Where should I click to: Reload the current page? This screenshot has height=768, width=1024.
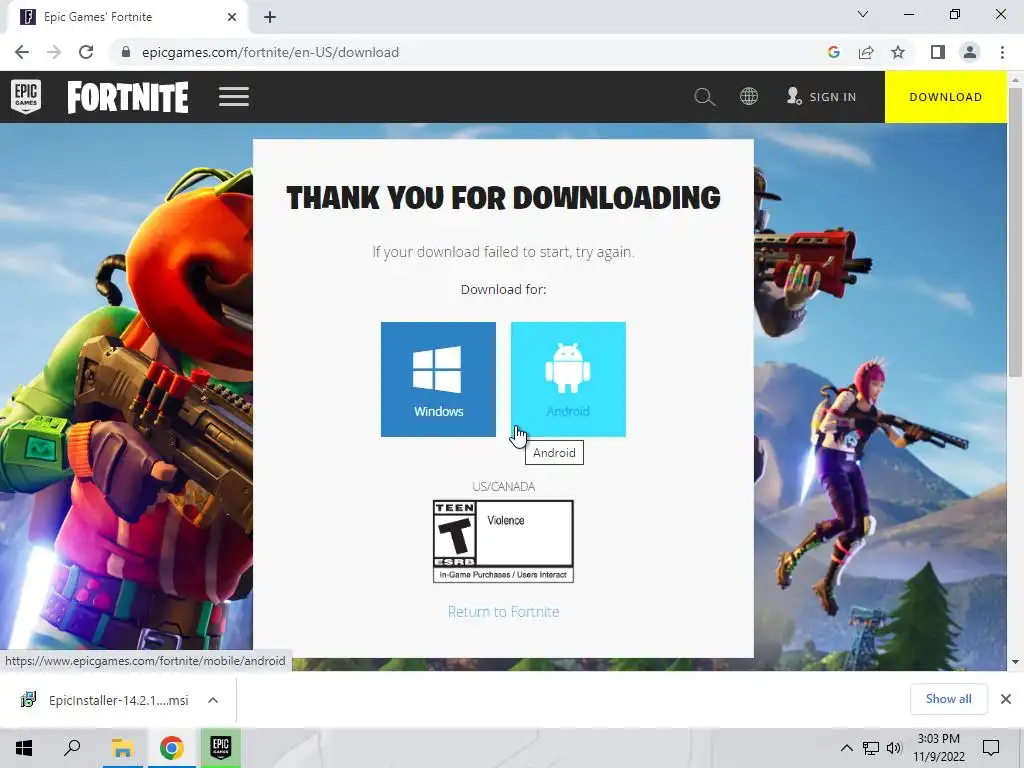[x=86, y=52]
